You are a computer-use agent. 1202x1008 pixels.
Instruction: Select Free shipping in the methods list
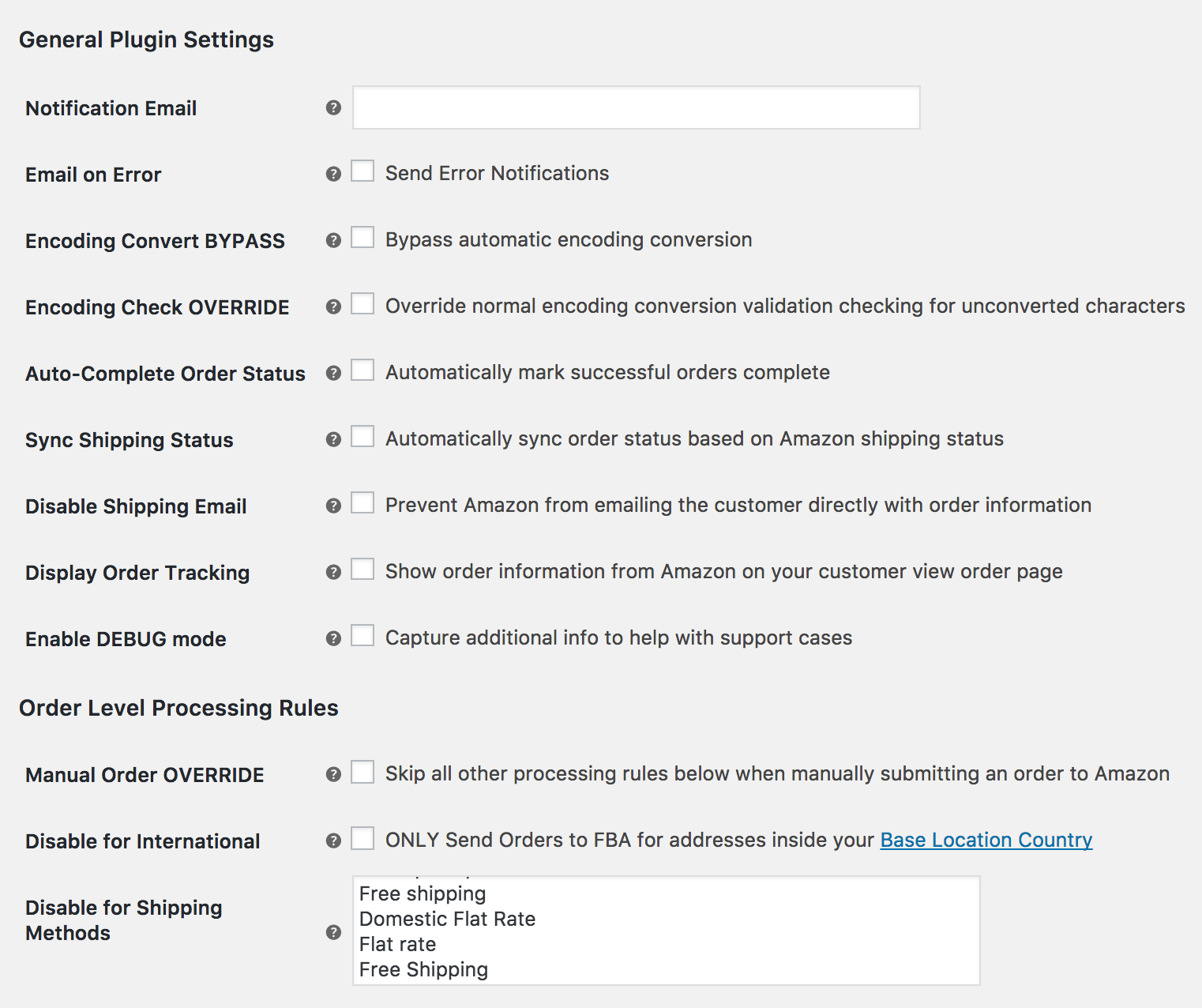422,893
